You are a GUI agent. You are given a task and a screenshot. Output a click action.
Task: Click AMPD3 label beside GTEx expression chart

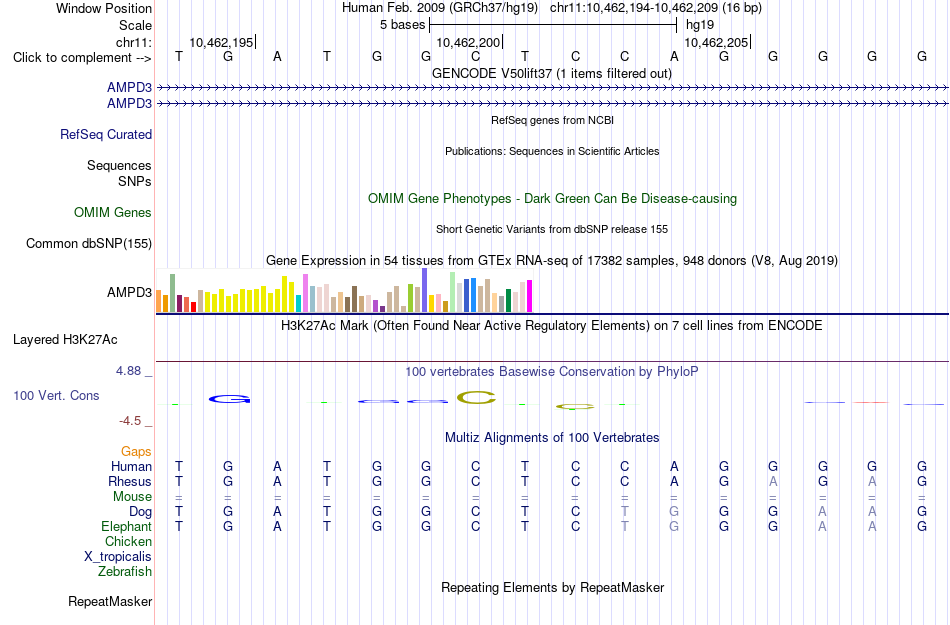(129, 293)
